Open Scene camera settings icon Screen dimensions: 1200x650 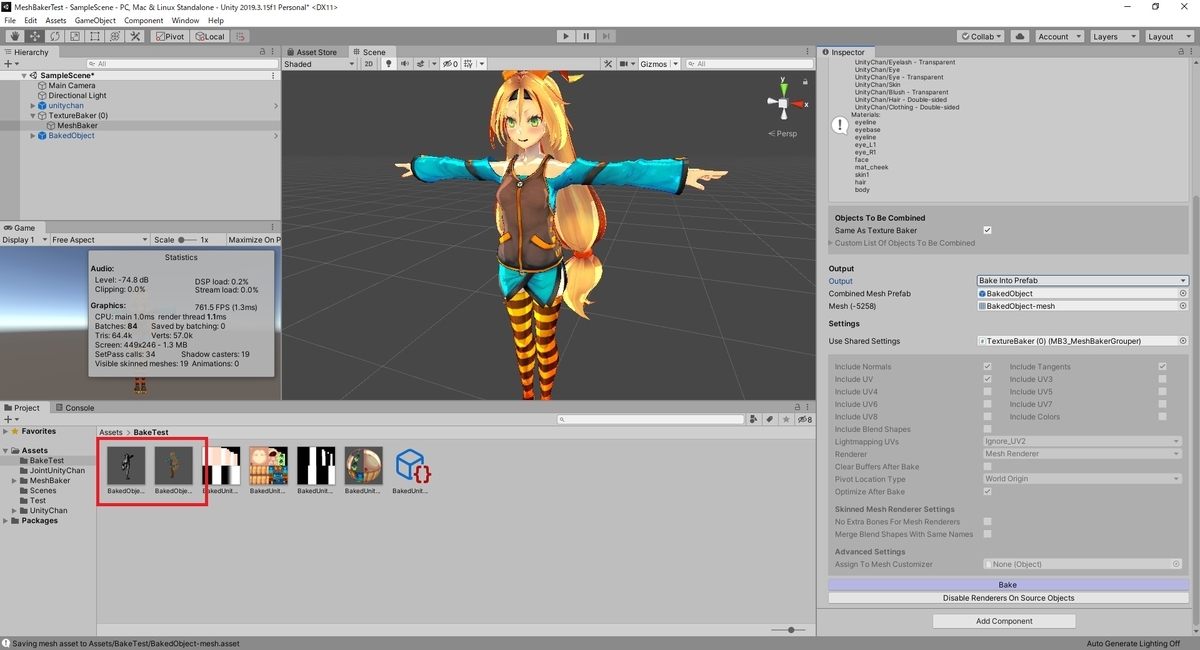click(626, 64)
